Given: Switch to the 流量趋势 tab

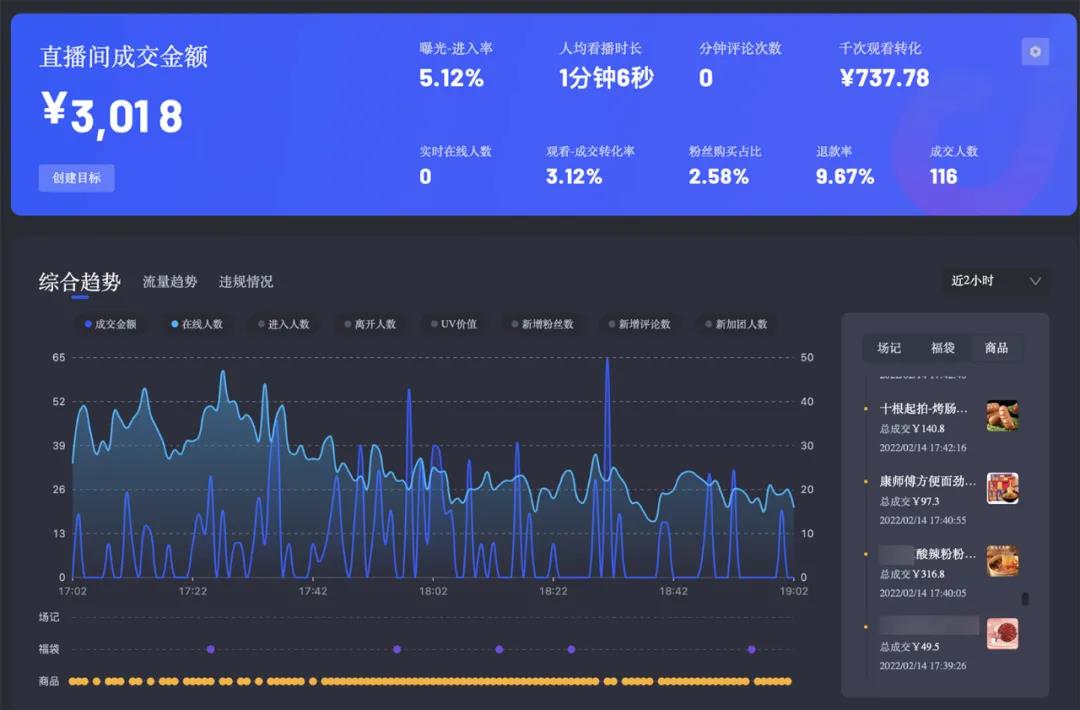Looking at the screenshot, I should (x=170, y=282).
